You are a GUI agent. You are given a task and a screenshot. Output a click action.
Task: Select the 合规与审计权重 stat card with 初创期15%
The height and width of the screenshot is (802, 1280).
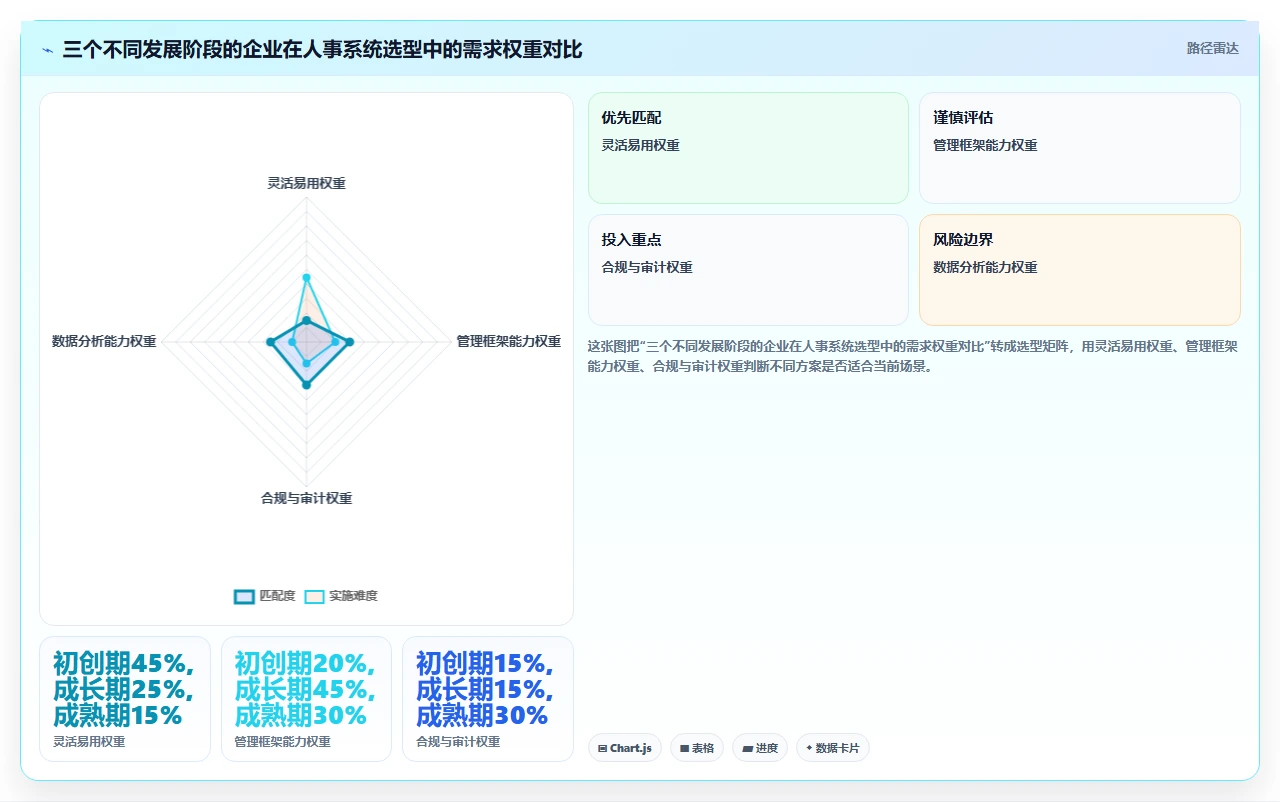click(x=488, y=699)
